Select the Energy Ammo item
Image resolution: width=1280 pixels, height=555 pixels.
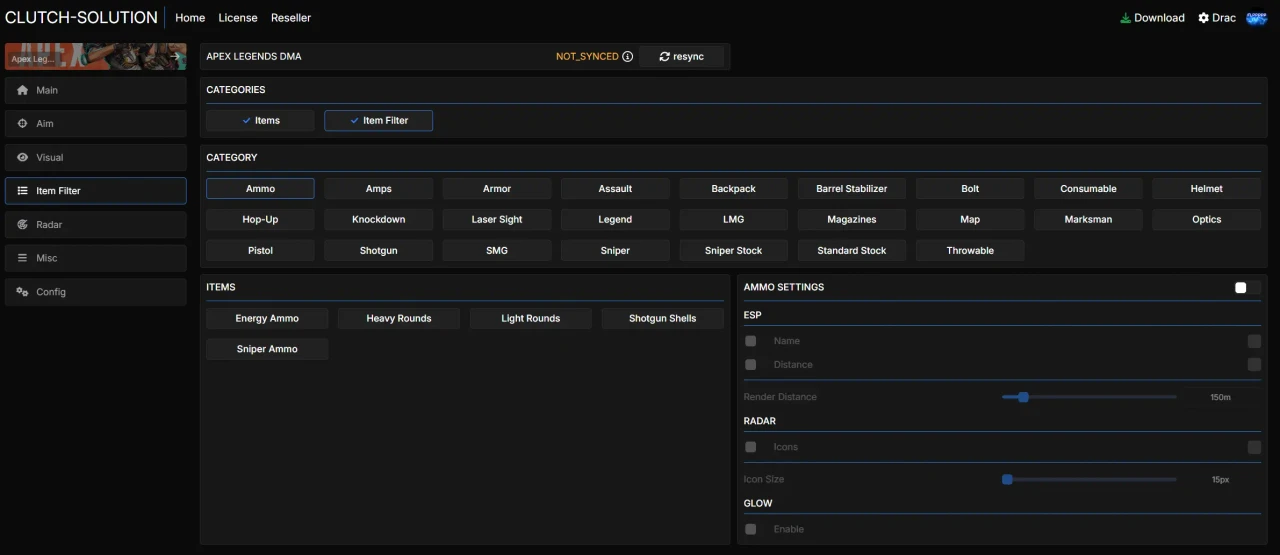(x=267, y=319)
